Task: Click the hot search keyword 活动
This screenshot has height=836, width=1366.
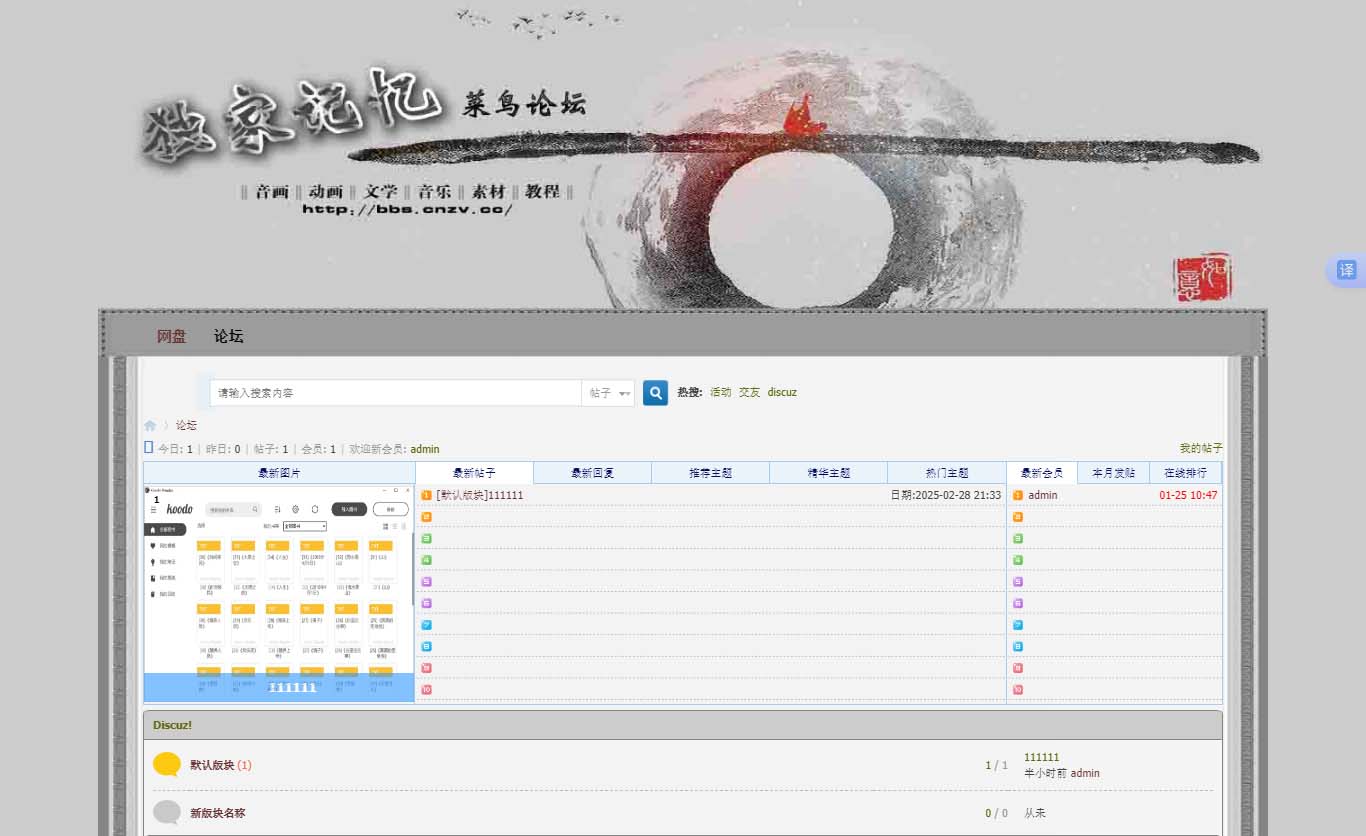Action: (x=720, y=392)
